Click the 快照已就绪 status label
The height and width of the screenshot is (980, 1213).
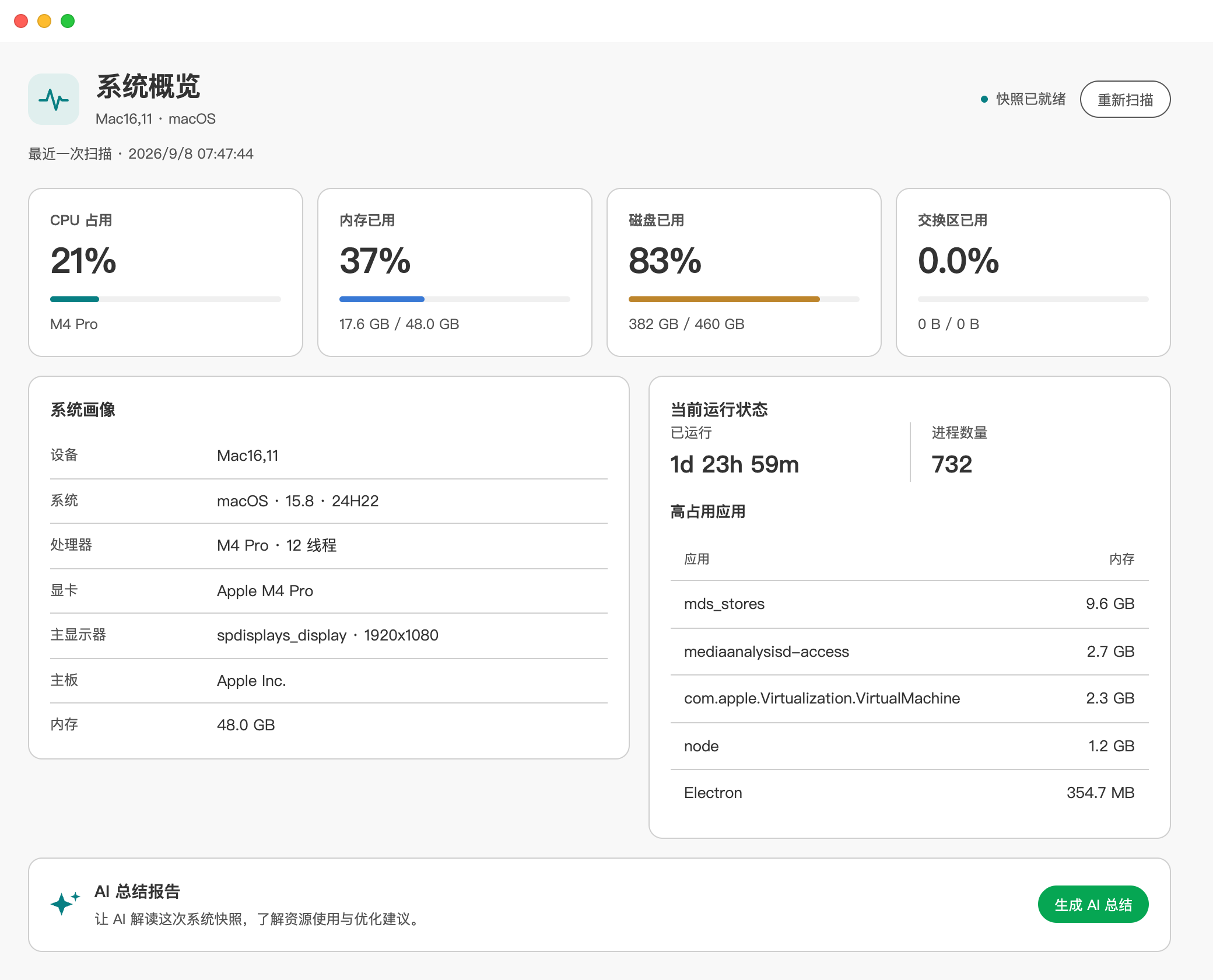(x=1031, y=99)
